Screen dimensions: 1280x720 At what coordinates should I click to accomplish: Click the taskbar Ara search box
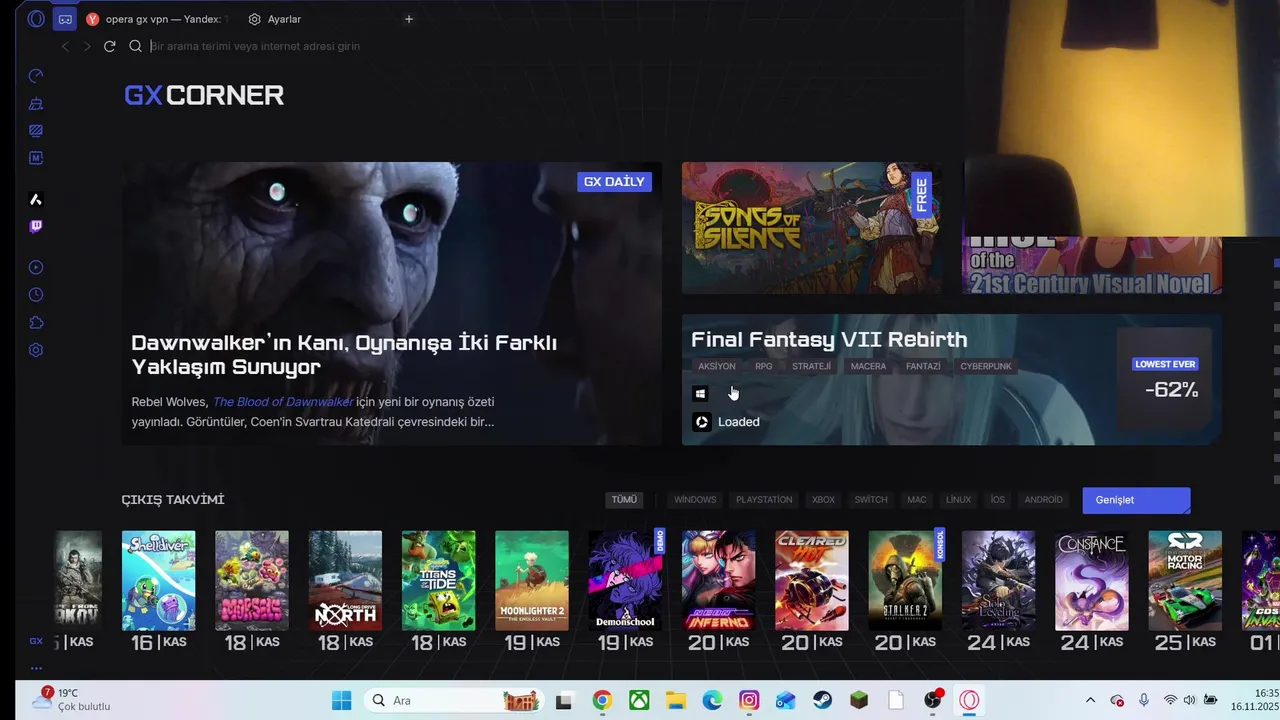coord(454,701)
